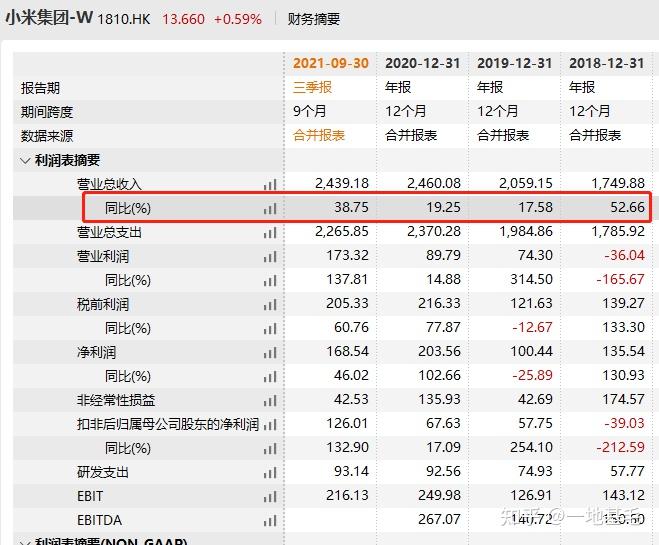Image resolution: width=659 pixels, height=545 pixels.
Task: Click the growth value 52.66
Action: coord(627,207)
